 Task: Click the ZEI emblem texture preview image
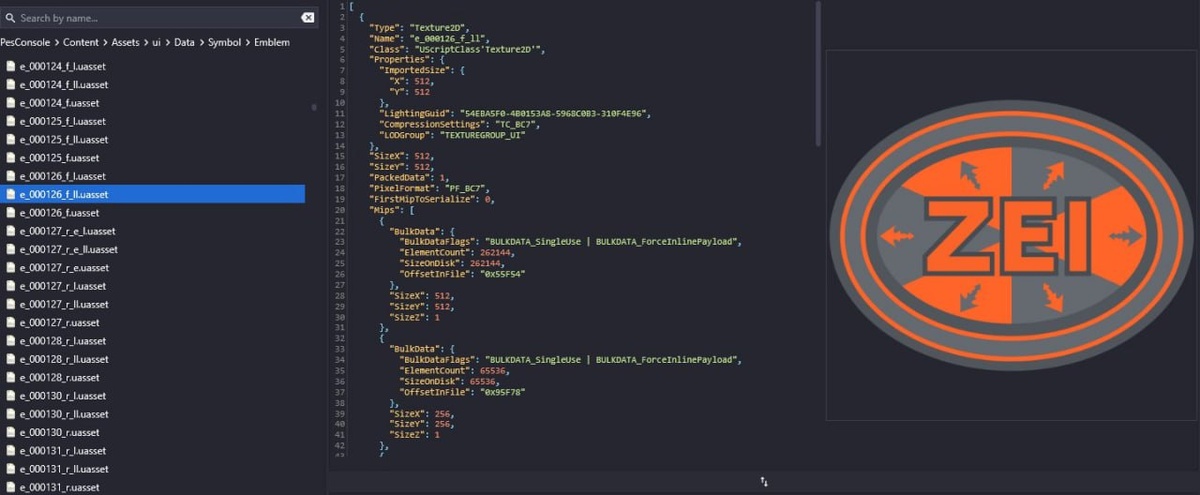[1011, 234]
